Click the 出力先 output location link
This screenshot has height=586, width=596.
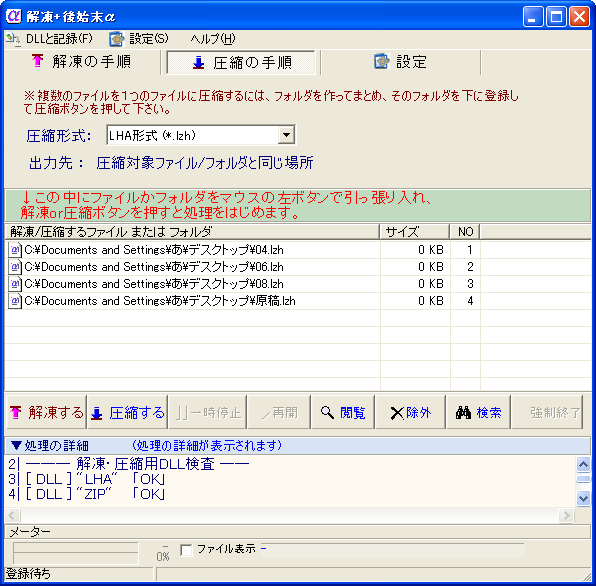click(204, 163)
